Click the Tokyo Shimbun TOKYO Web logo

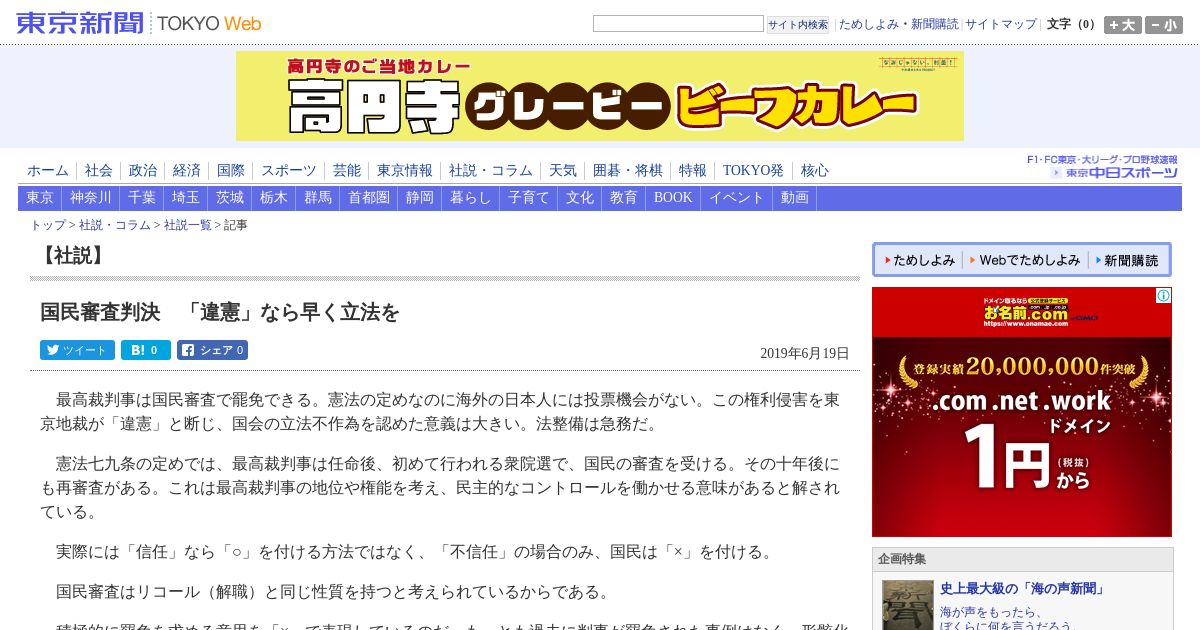click(x=139, y=23)
